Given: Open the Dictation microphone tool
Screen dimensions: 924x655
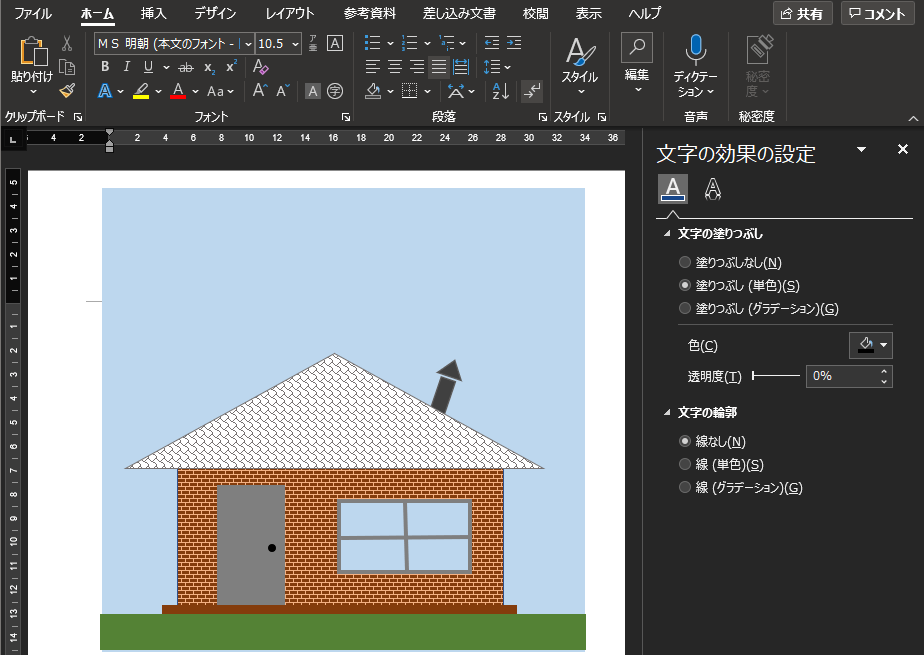Looking at the screenshot, I should coord(695,63).
